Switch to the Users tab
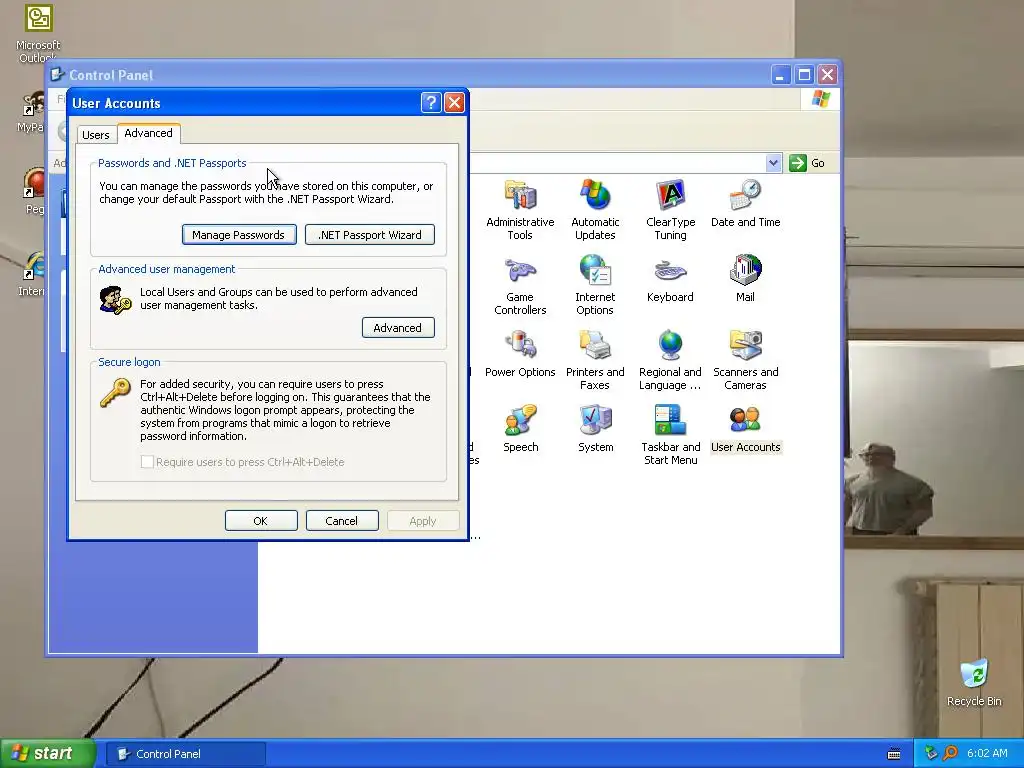This screenshot has width=1024, height=768. (x=95, y=135)
